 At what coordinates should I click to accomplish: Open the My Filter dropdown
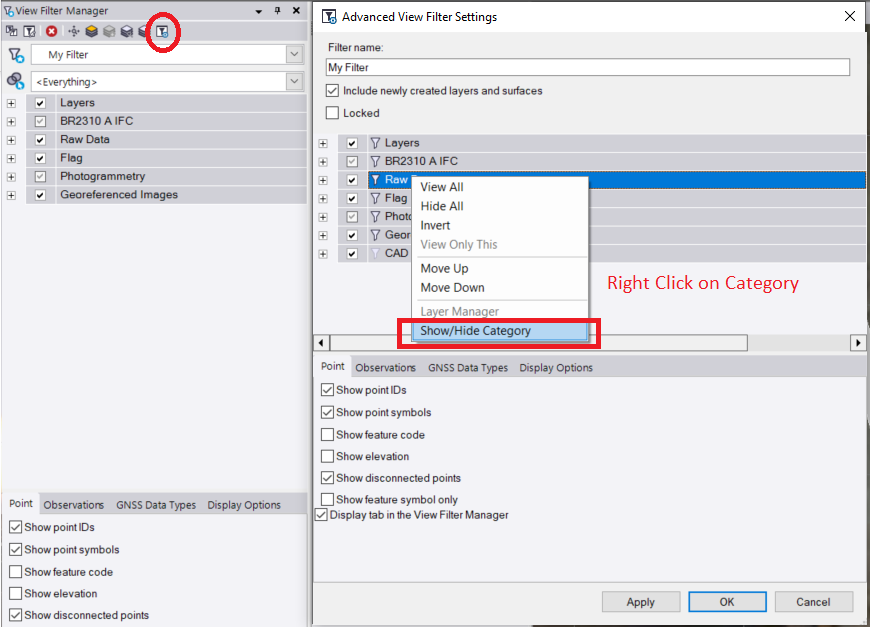tap(294, 55)
